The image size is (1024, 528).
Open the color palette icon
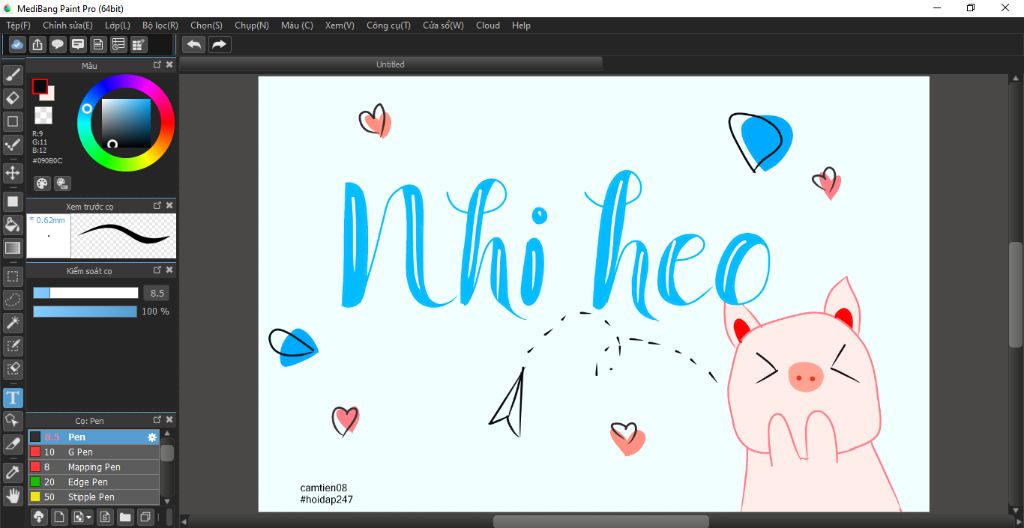click(42, 184)
